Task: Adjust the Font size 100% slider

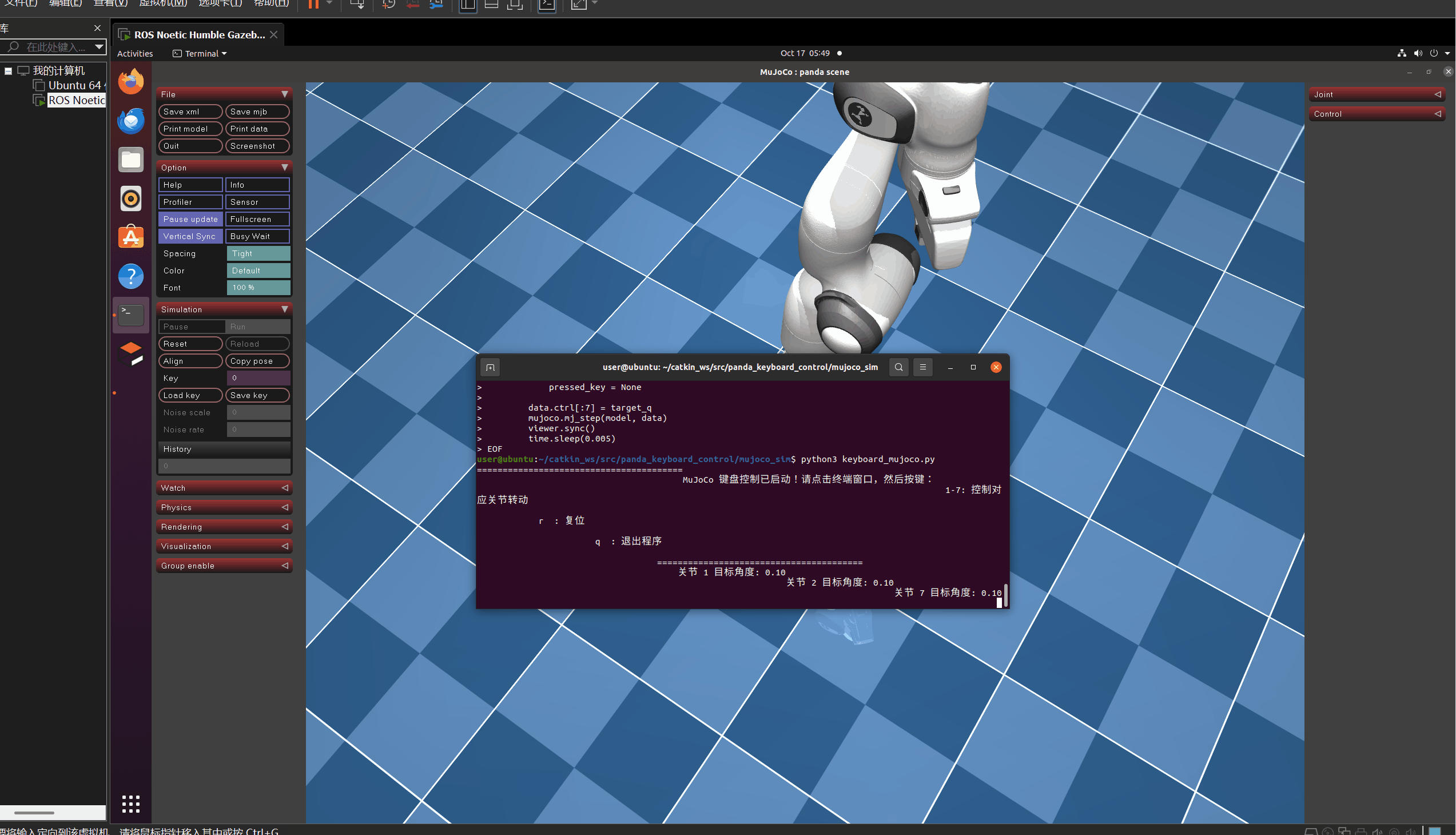Action: tap(258, 288)
